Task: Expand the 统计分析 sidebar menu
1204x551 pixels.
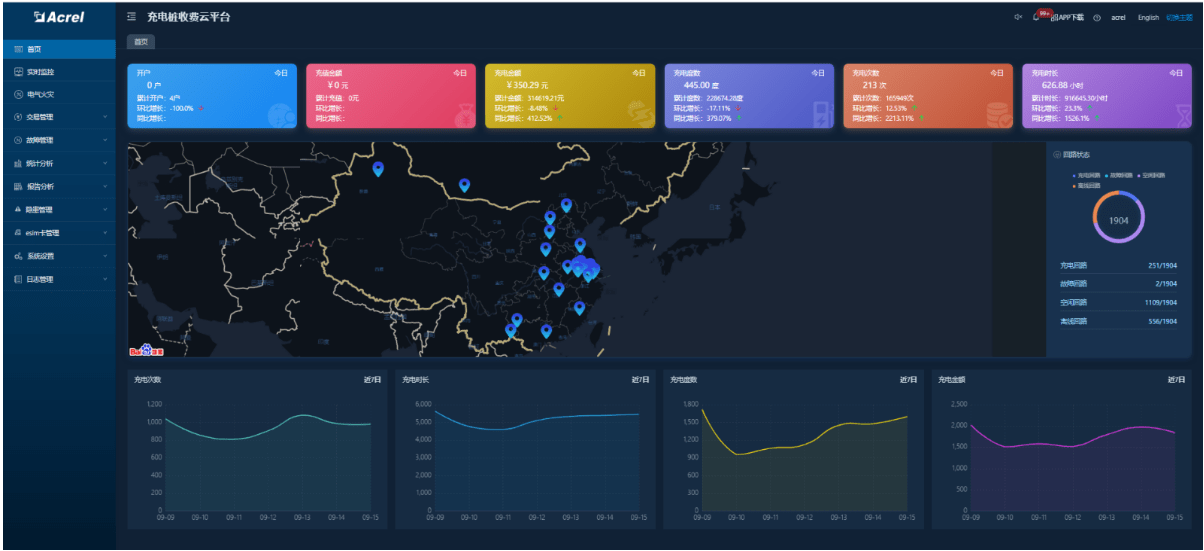Action: [58, 163]
